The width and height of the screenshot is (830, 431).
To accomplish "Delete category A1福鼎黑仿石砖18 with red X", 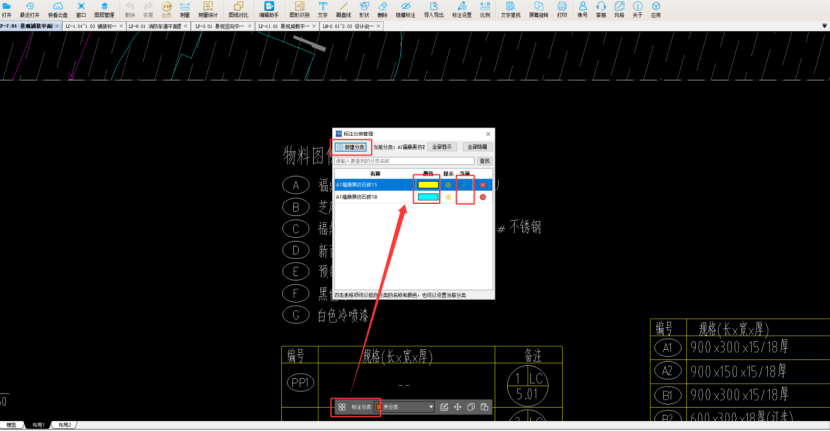I will point(483,197).
